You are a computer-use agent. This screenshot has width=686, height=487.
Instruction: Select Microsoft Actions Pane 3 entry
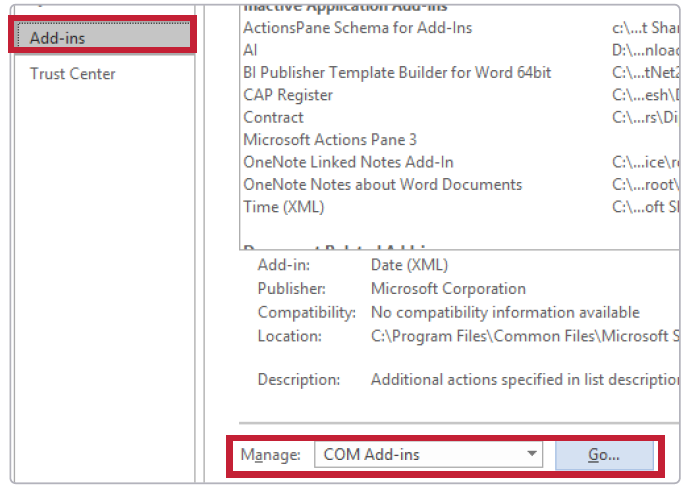pos(330,140)
